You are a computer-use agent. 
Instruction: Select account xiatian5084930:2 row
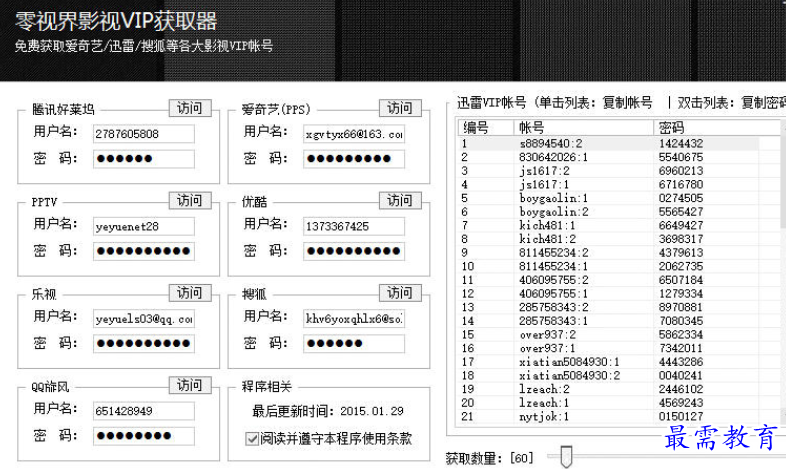pos(609,375)
